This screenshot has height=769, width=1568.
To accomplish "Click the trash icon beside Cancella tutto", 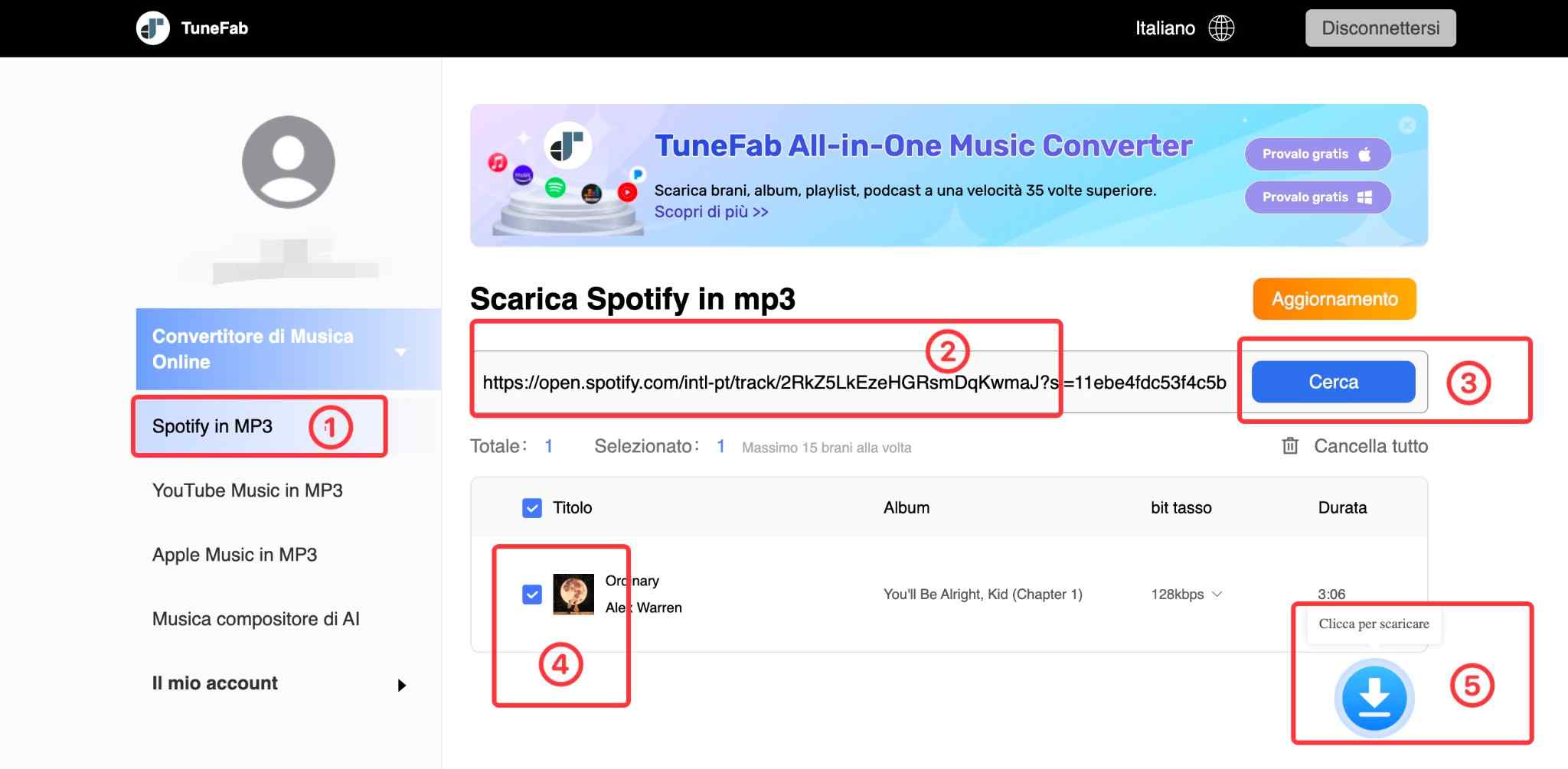I will pyautogui.click(x=1290, y=446).
